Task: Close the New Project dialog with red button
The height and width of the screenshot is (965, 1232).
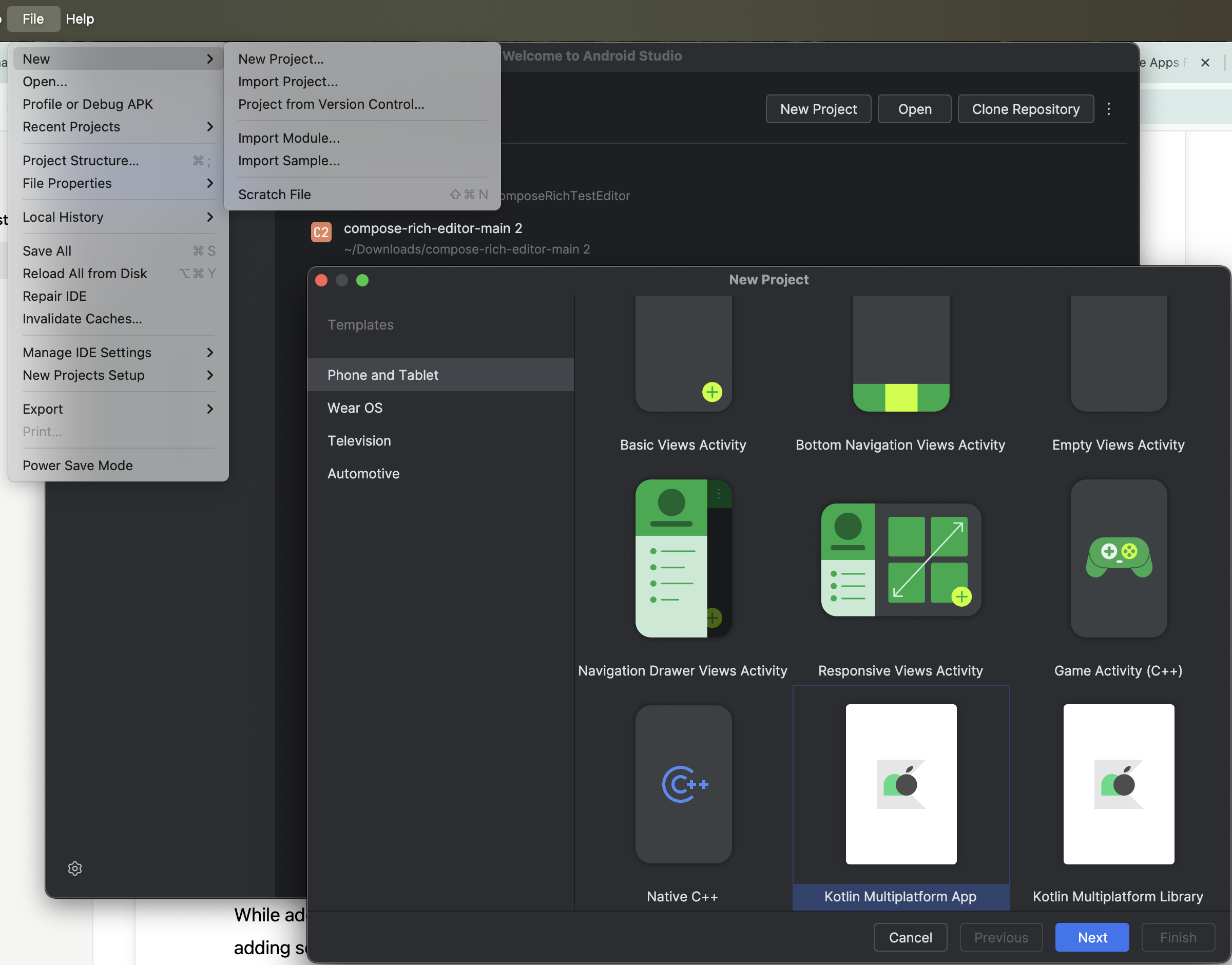Action: coord(321,280)
